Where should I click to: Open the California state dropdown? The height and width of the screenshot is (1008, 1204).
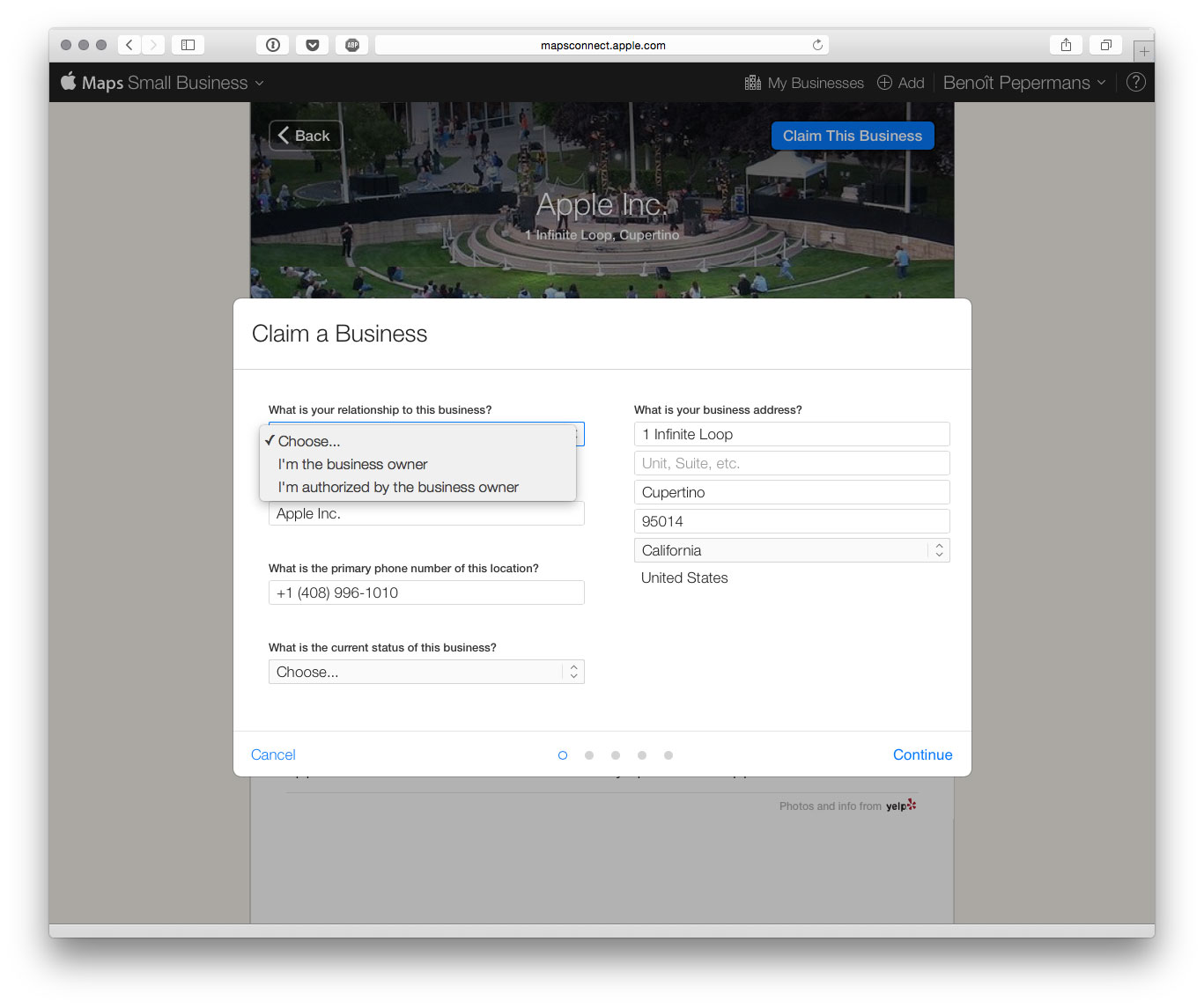coord(791,550)
